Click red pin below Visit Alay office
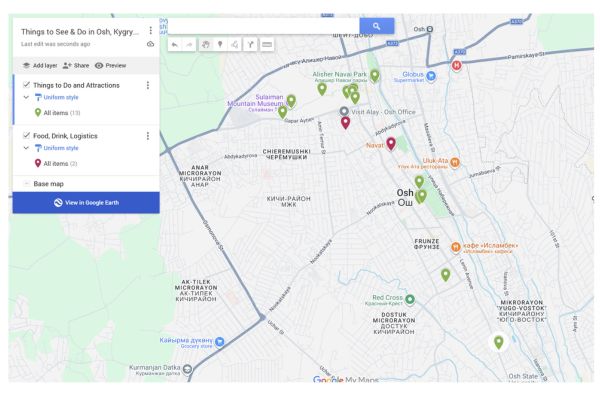This screenshot has width=600, height=400. 345,123
